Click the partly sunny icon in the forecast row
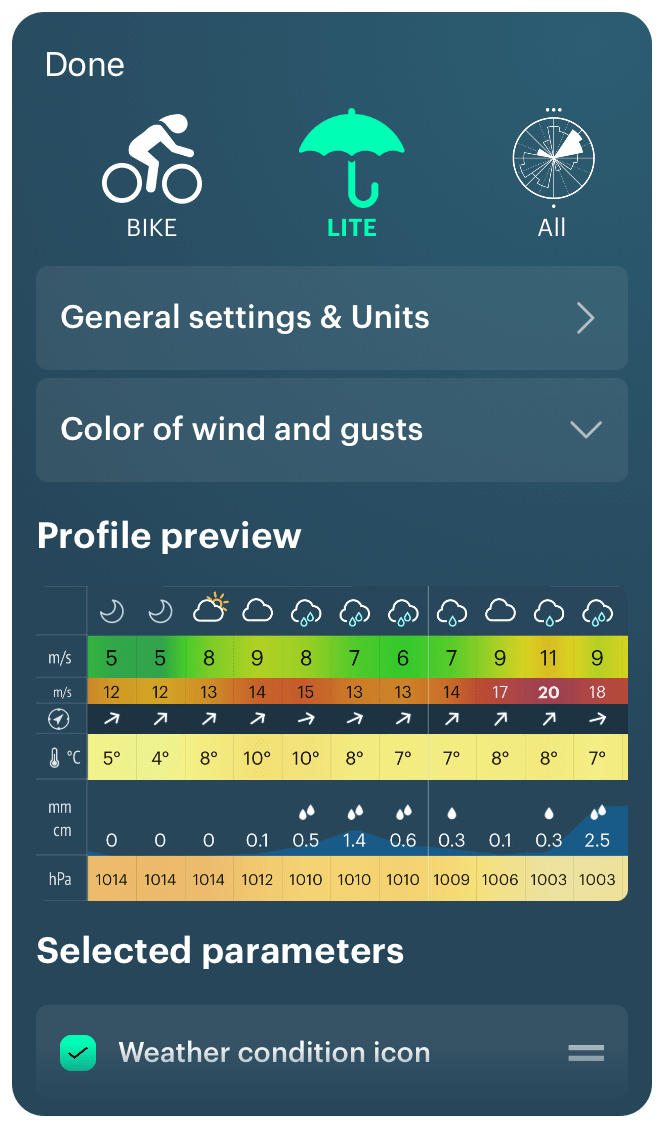 click(x=209, y=608)
